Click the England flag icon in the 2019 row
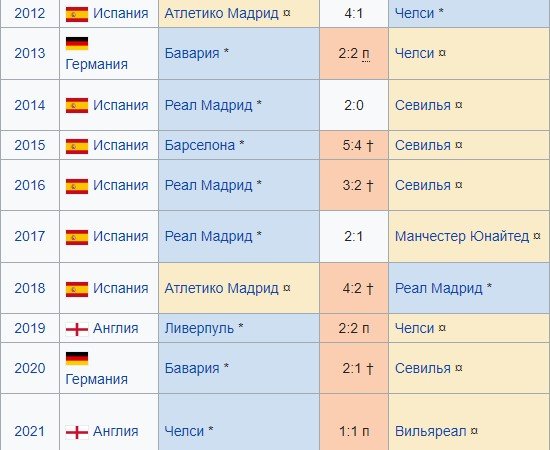Screen dimensions: 550x450 [x=77, y=329]
